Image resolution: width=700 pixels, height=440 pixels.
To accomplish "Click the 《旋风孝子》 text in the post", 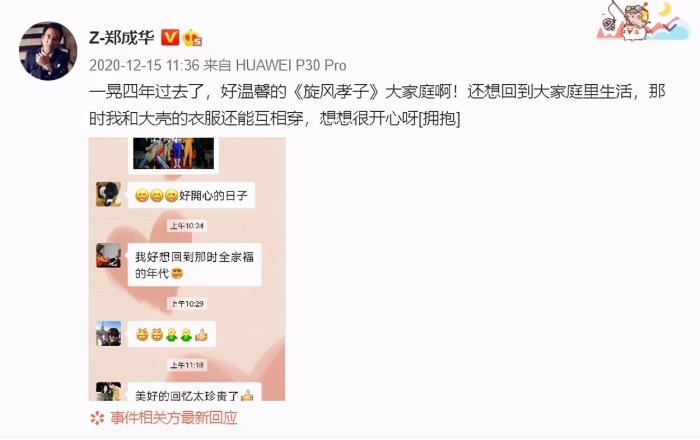I will (x=336, y=91).
